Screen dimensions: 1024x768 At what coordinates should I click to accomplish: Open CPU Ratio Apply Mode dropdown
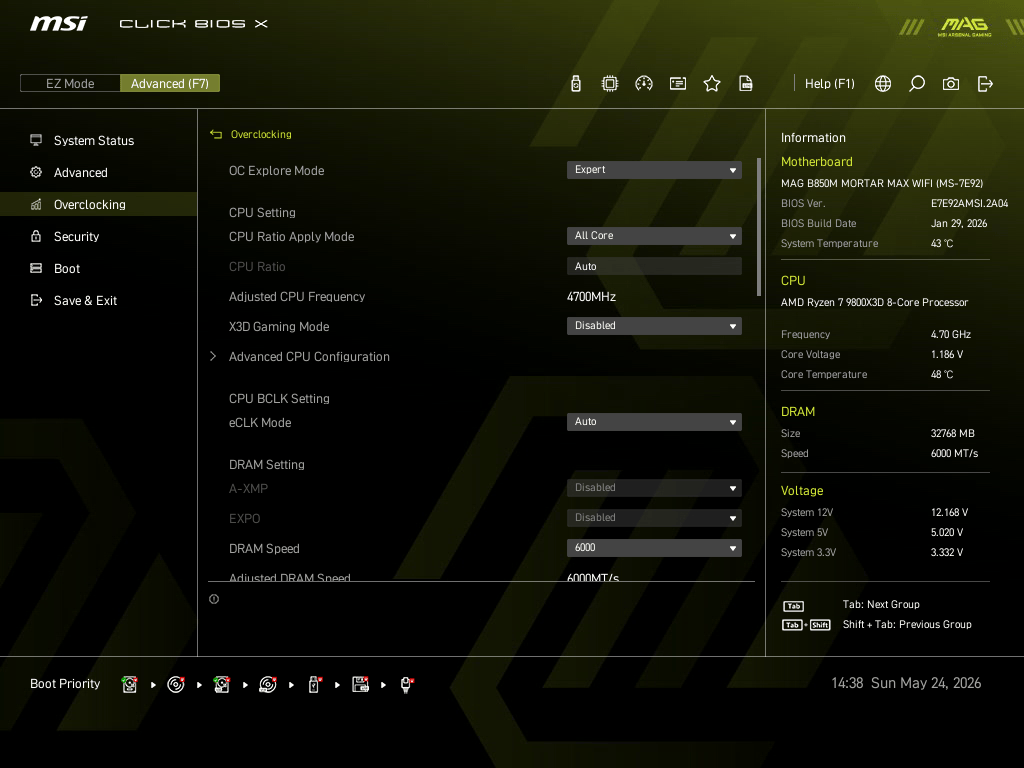point(654,236)
